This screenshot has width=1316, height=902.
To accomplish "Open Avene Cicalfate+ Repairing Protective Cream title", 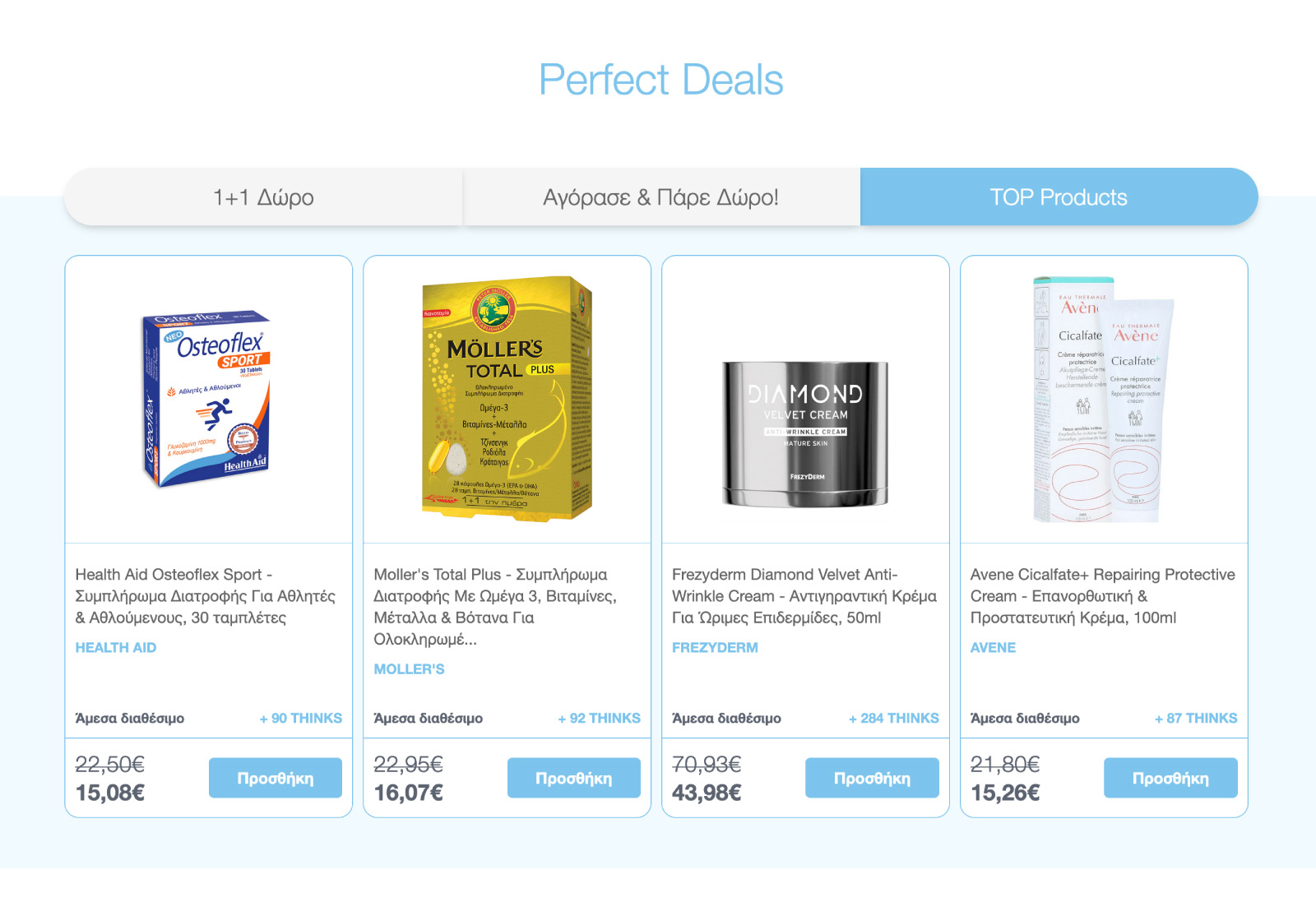I will coord(1102,596).
